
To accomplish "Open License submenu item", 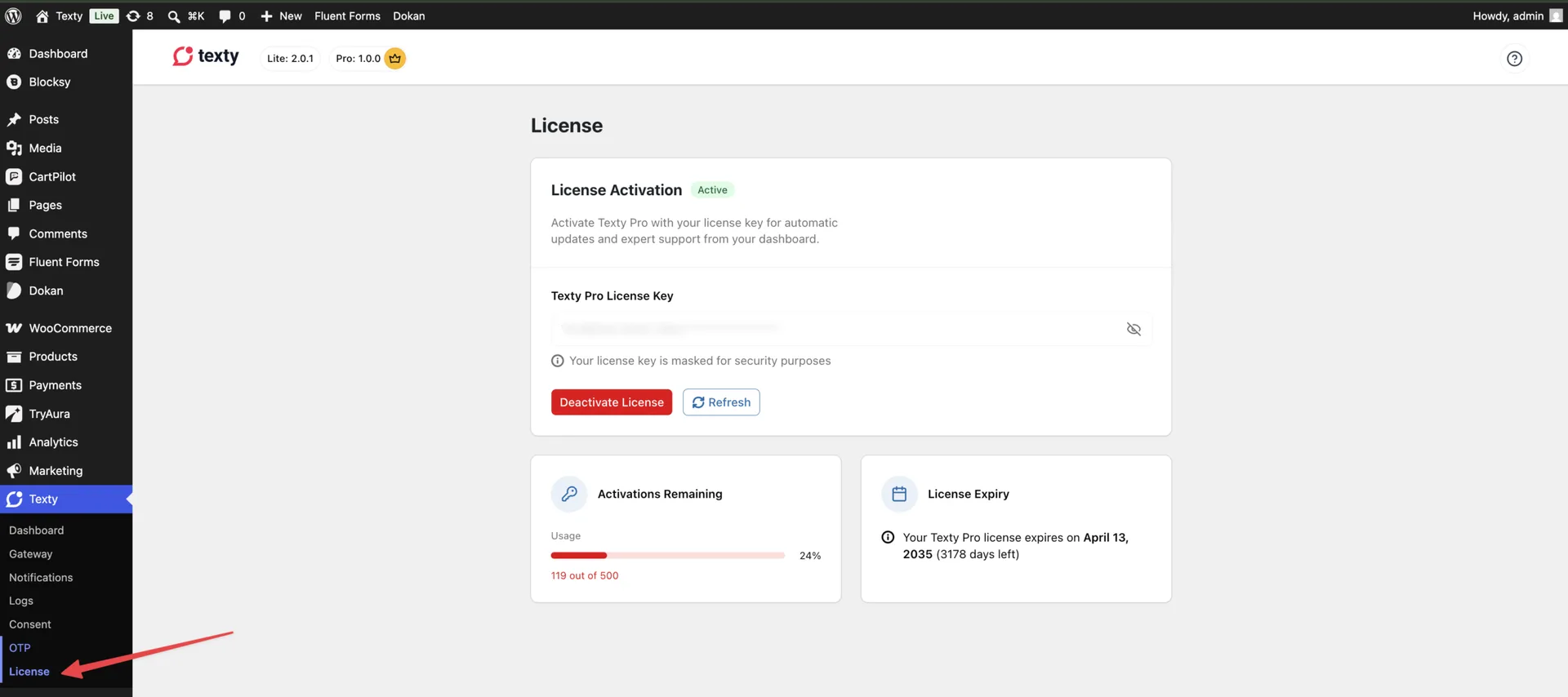I will (29, 672).
